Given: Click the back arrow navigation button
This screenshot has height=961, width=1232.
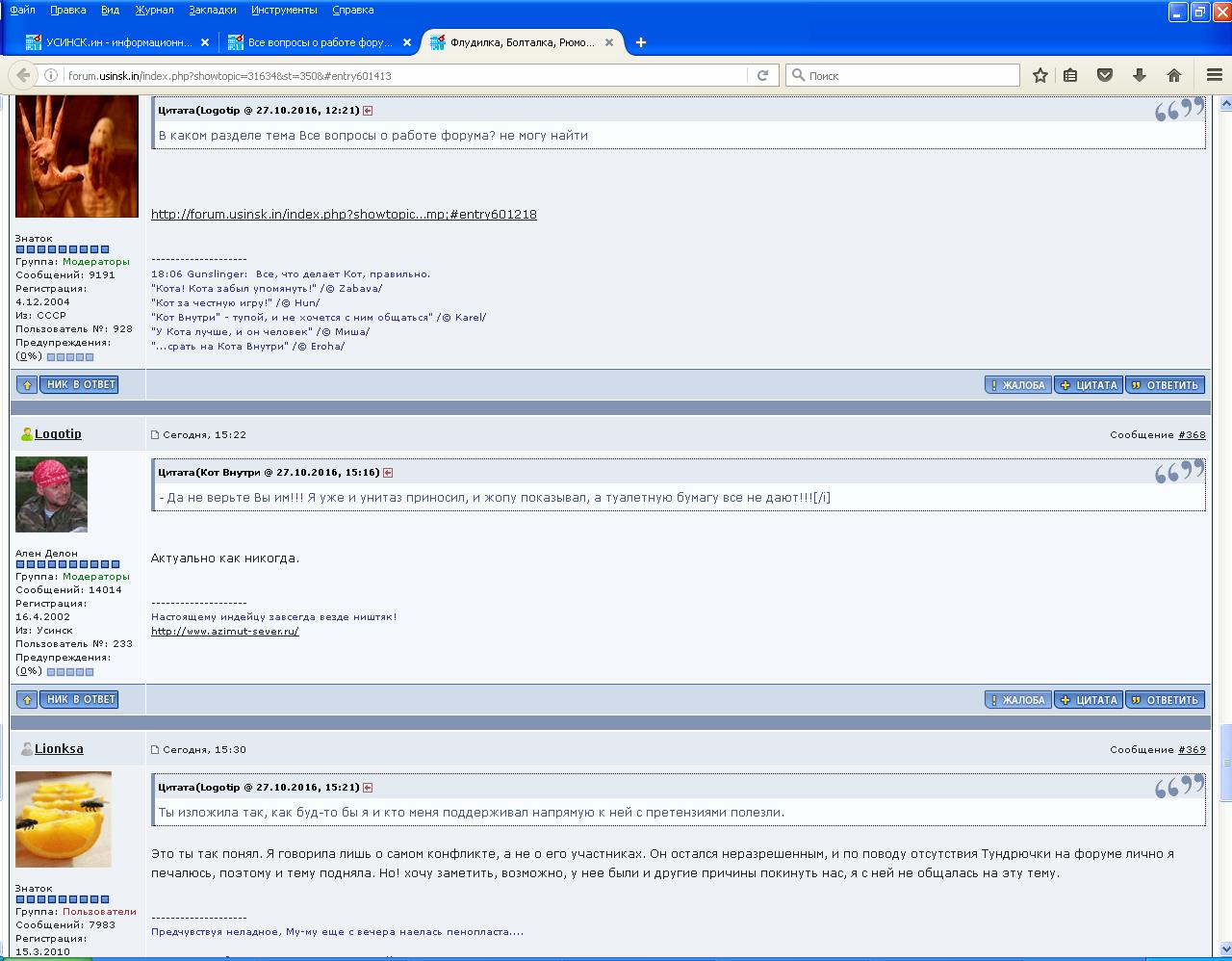Looking at the screenshot, I should click(x=24, y=75).
